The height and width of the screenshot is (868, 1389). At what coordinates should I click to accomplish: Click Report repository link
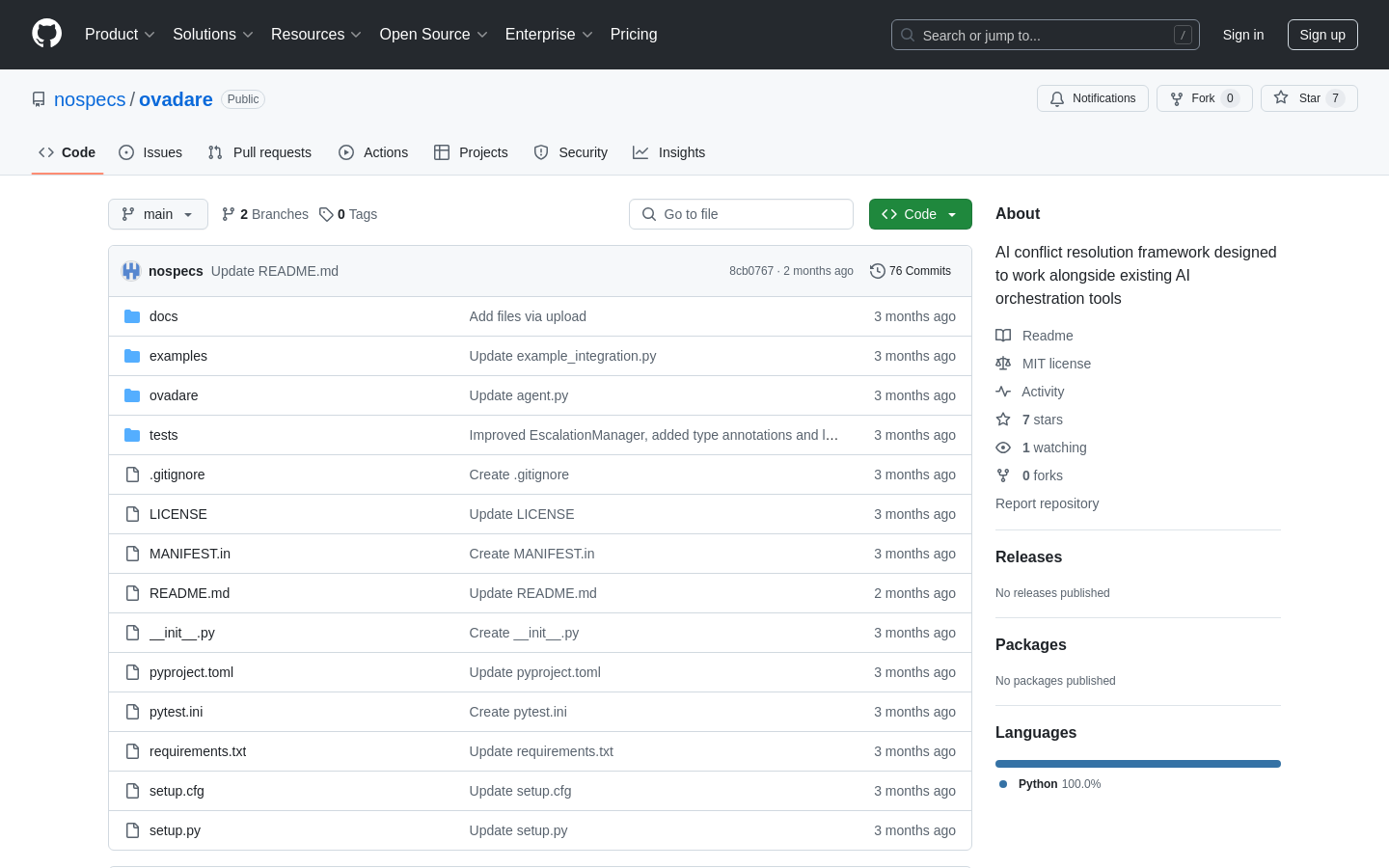pos(1047,503)
